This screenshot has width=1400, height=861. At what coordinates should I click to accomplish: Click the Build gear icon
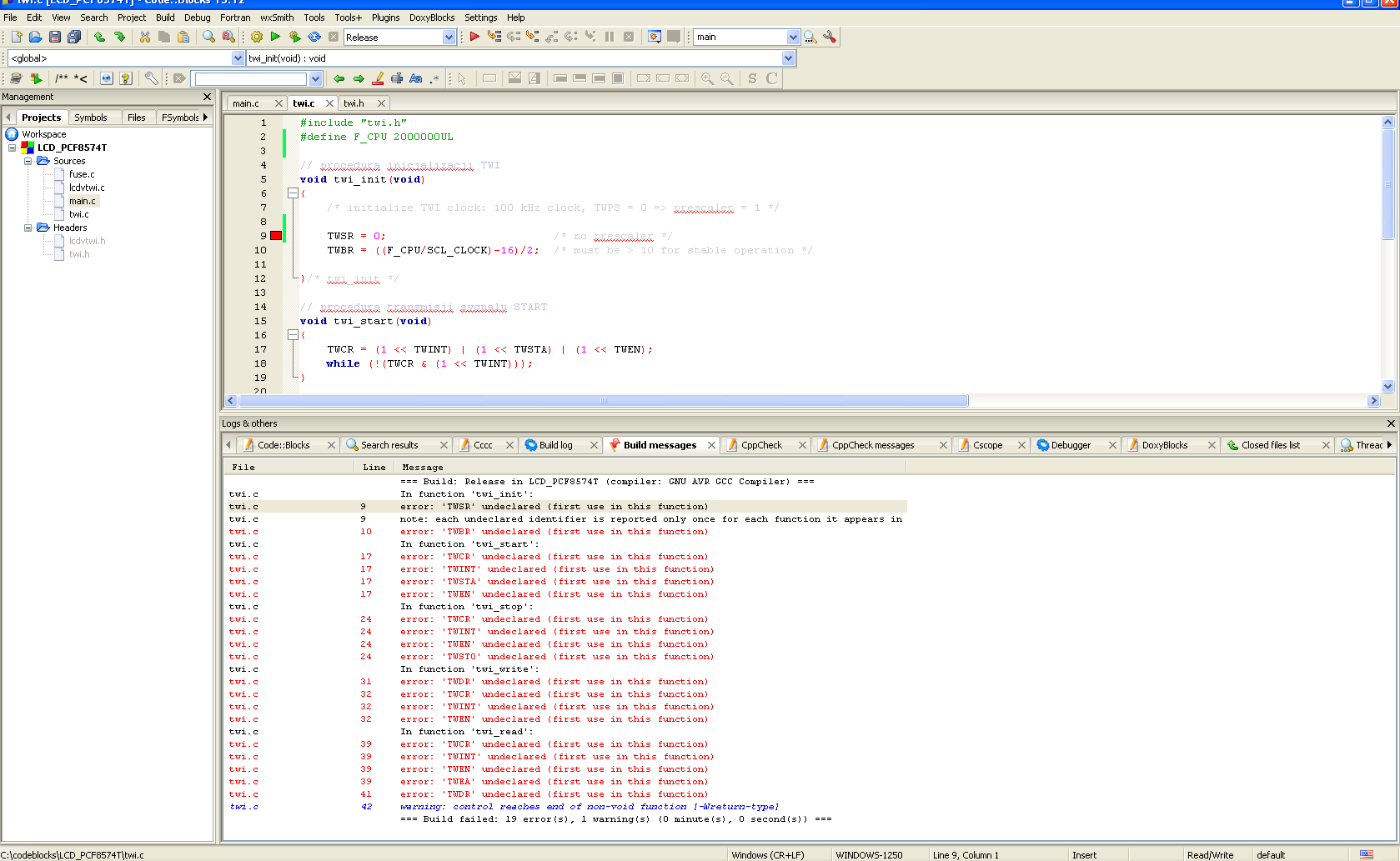(257, 37)
